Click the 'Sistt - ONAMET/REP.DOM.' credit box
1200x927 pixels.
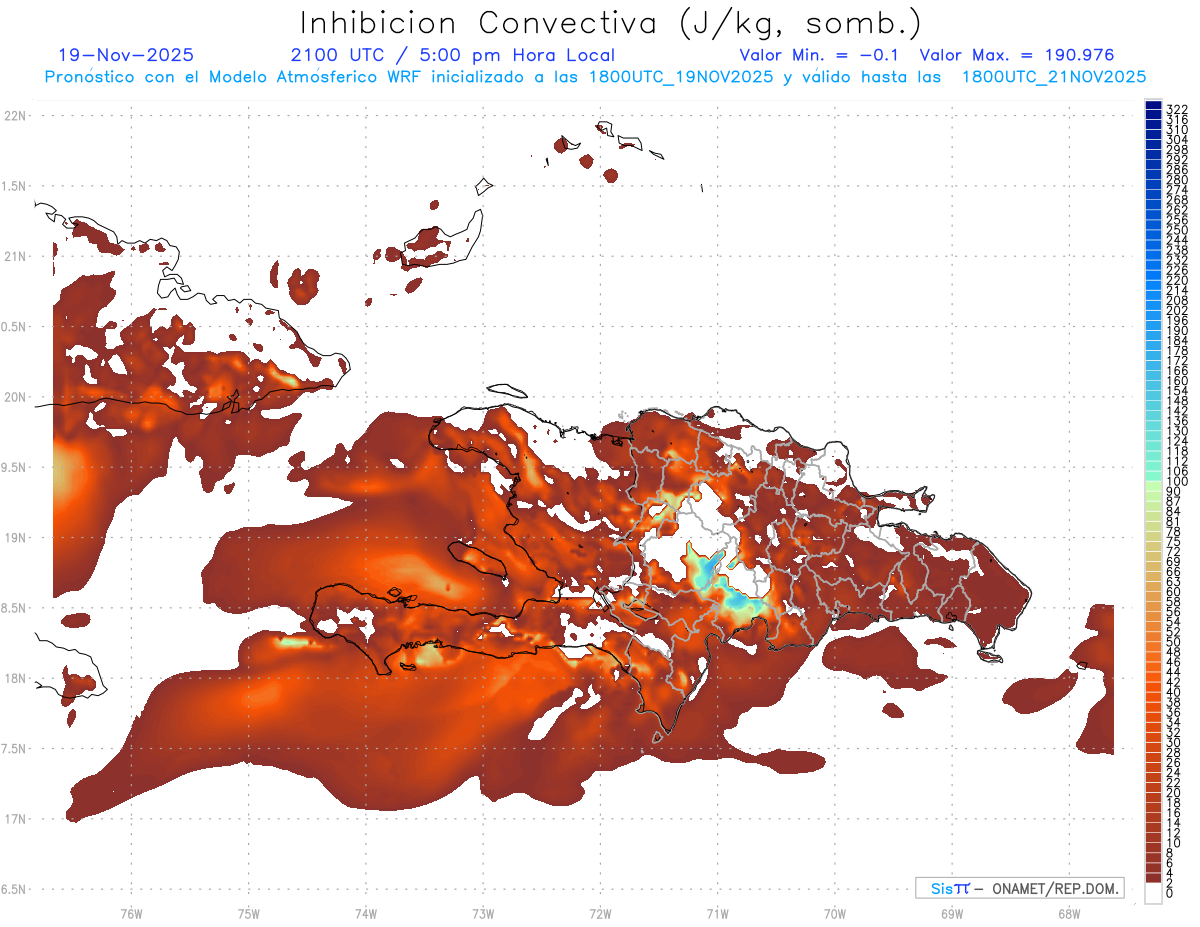1019,888
